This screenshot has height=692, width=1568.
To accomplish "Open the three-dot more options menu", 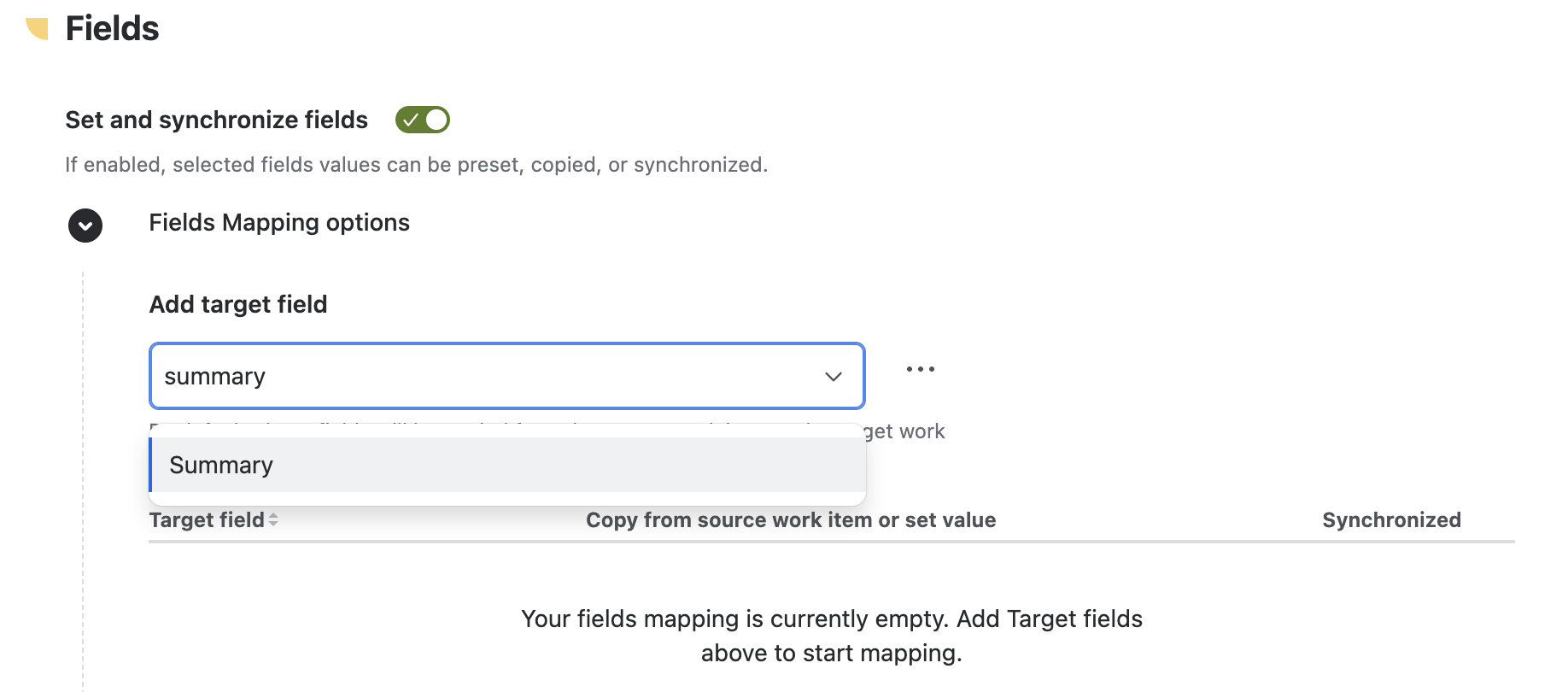I will 920,369.
